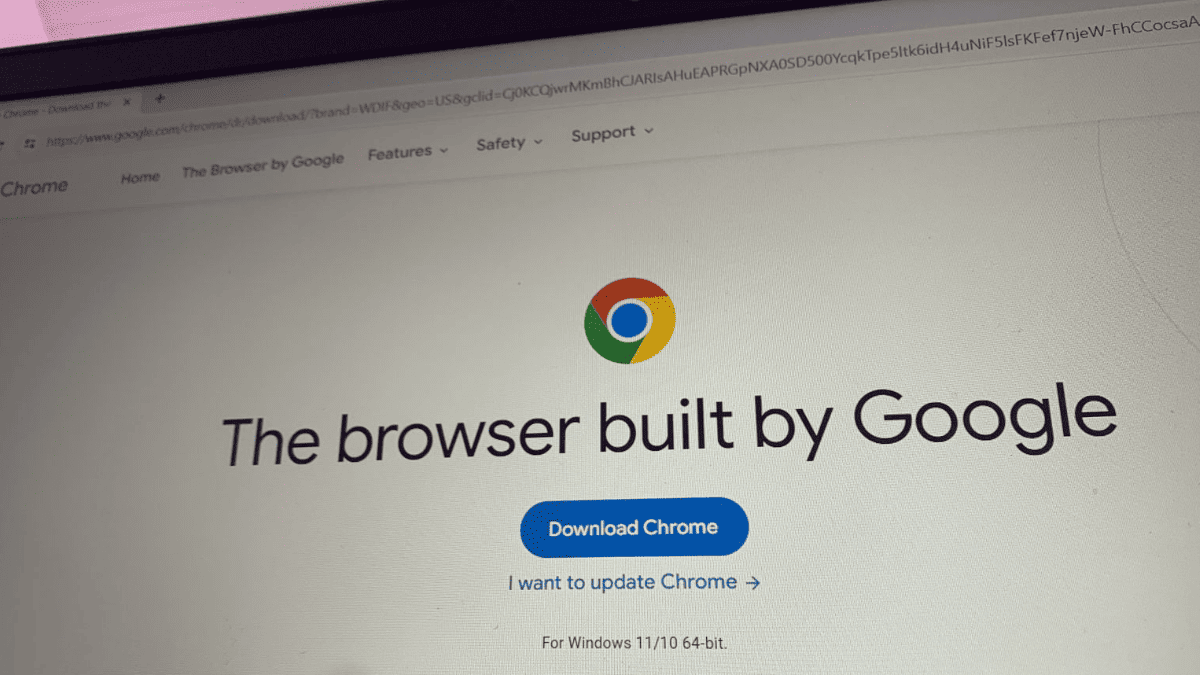Click the For Windows 11/10 64-bit text

coord(634,642)
